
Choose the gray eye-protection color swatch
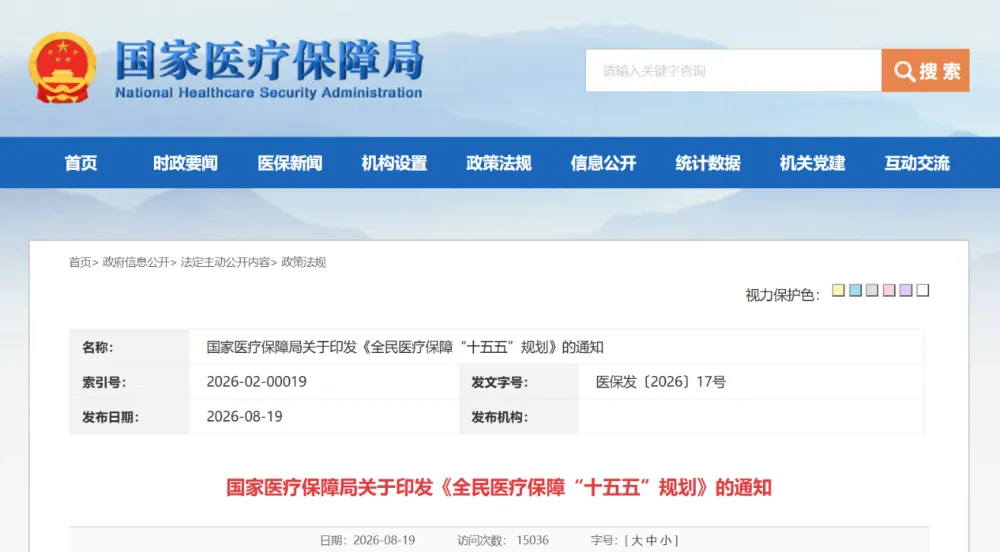pyautogui.click(x=872, y=291)
